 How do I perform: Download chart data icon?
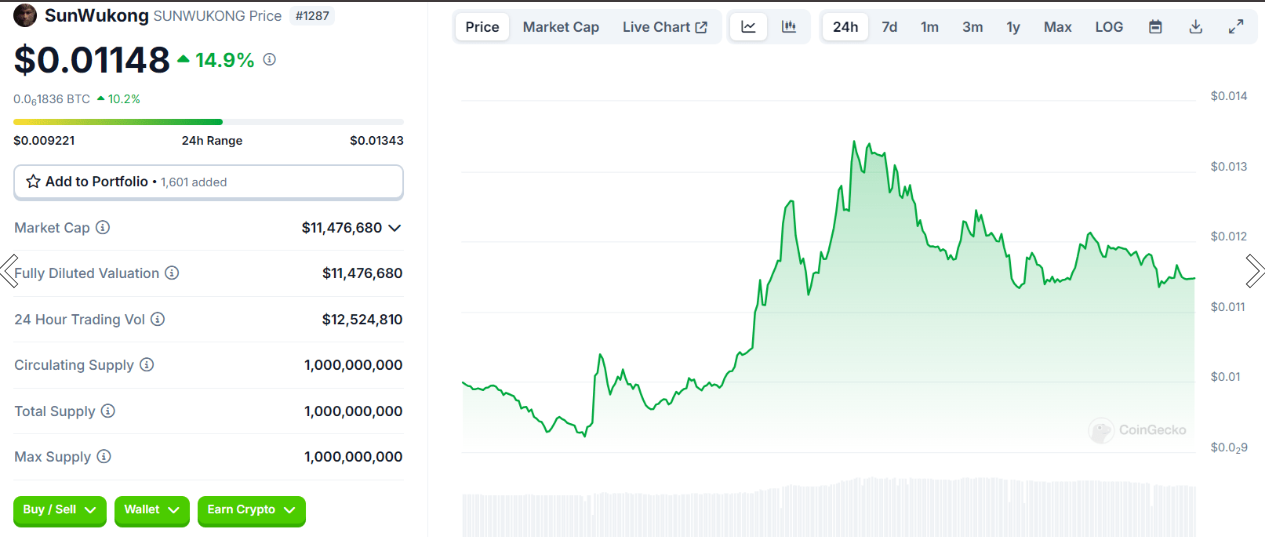click(1195, 27)
